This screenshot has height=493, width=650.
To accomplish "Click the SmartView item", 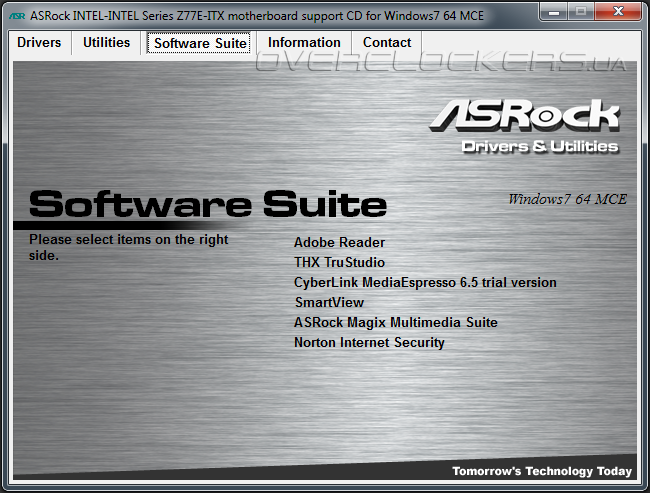I will [x=329, y=303].
